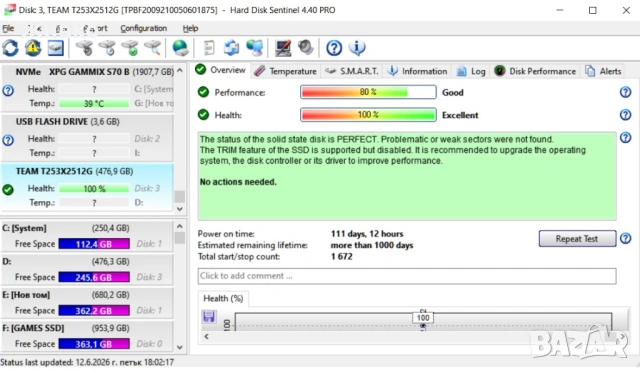The width and height of the screenshot is (640, 371).
Task: Click the E: free space 362.2 GB bar
Action: (x=94, y=311)
